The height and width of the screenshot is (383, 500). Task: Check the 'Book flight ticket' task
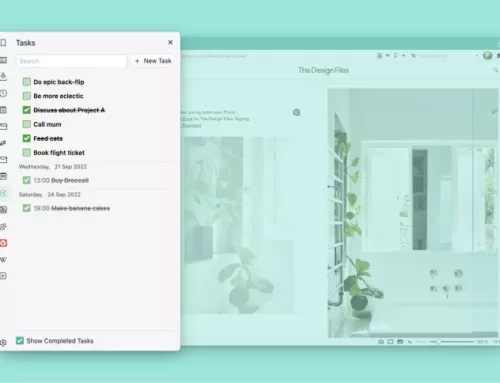[x=27, y=153]
